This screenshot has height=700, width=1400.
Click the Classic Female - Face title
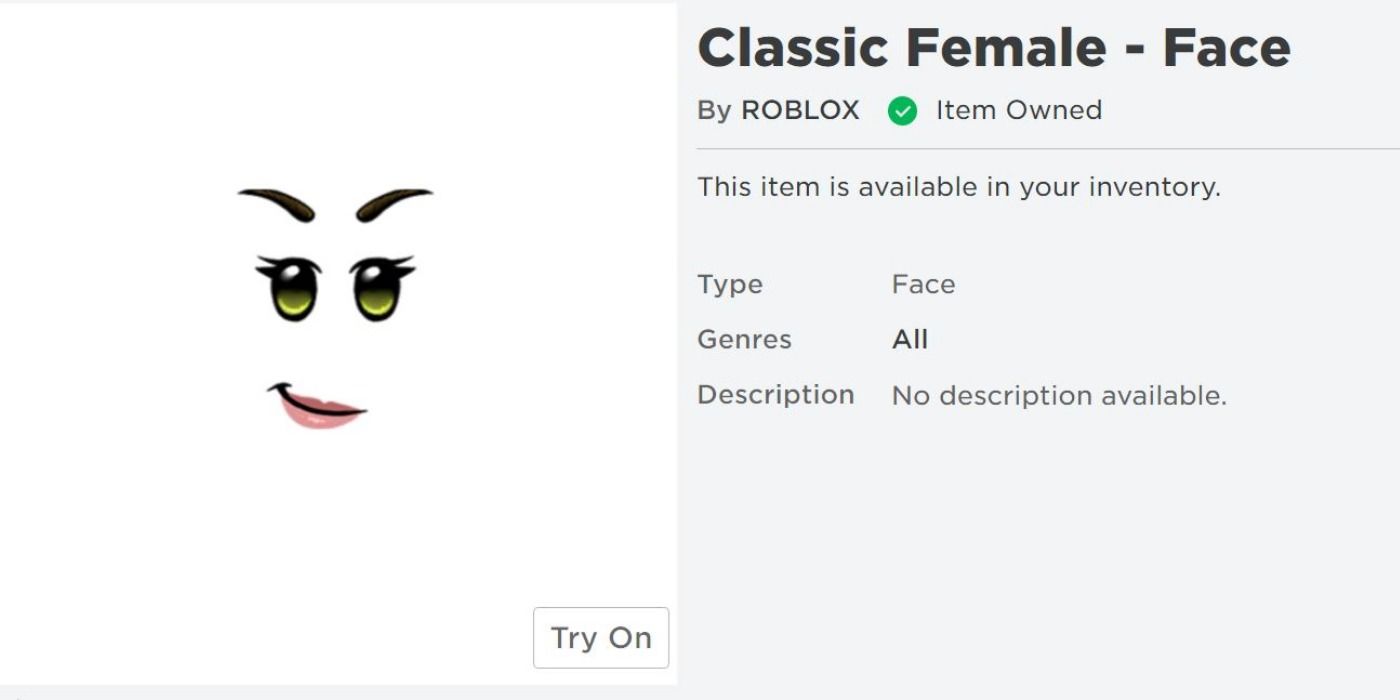tap(993, 48)
